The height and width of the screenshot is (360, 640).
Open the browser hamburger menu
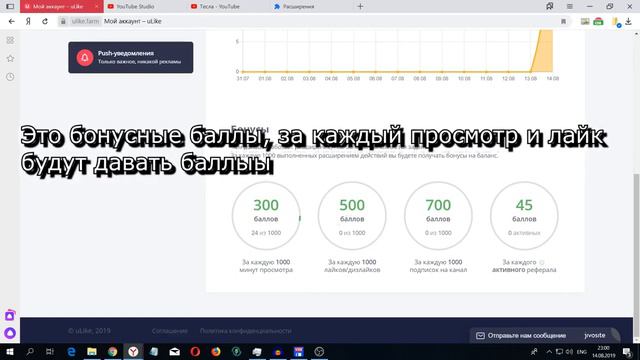(x=569, y=6)
